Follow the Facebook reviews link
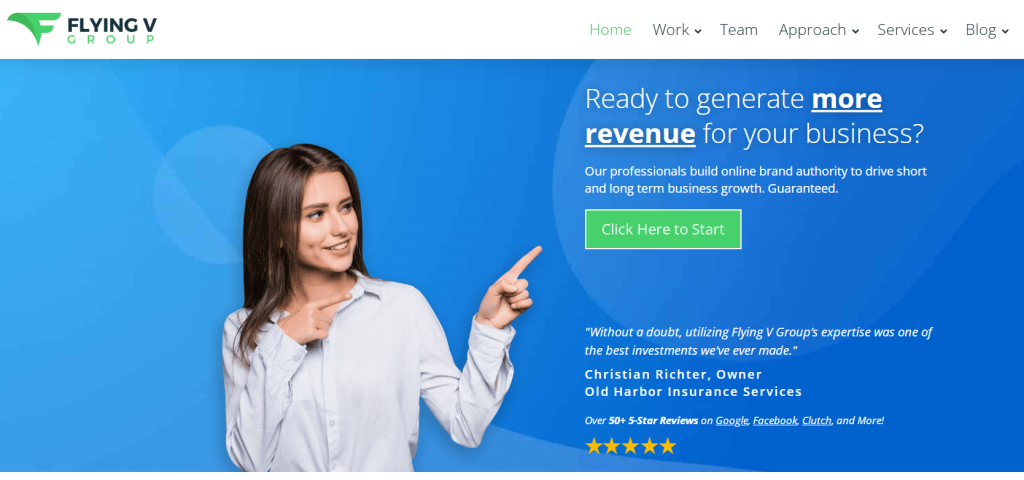Screen dimensions: 1024x480 775,421
